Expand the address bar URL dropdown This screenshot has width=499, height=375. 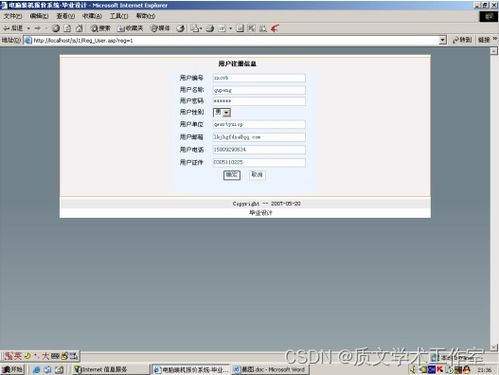[442, 40]
